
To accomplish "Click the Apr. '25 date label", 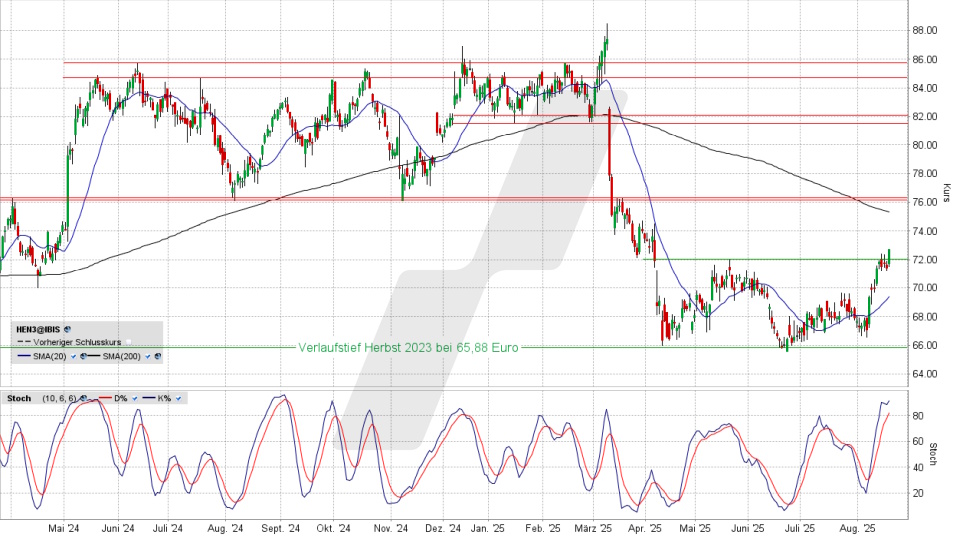I will 645,528.
